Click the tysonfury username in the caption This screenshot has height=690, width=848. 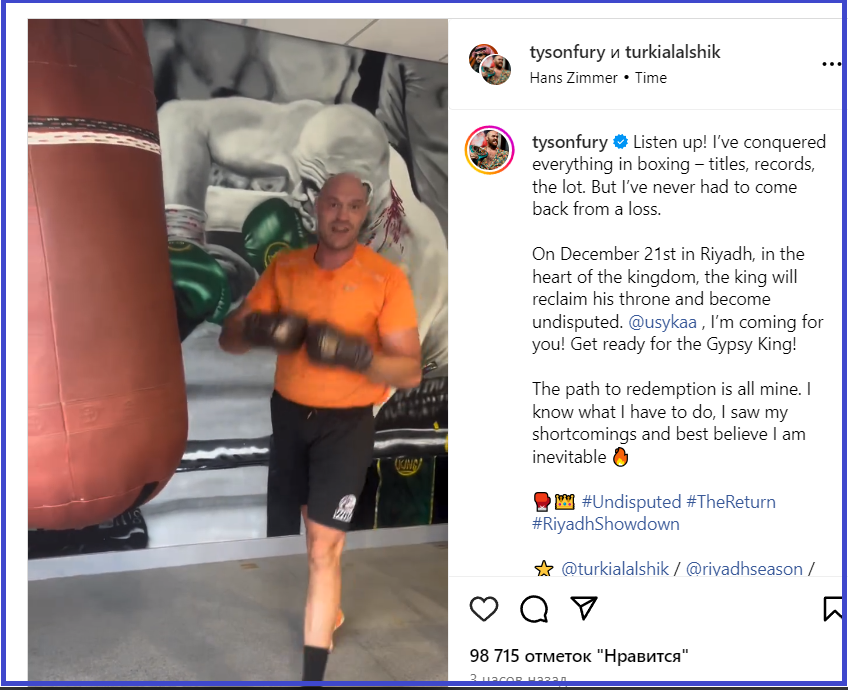click(570, 142)
